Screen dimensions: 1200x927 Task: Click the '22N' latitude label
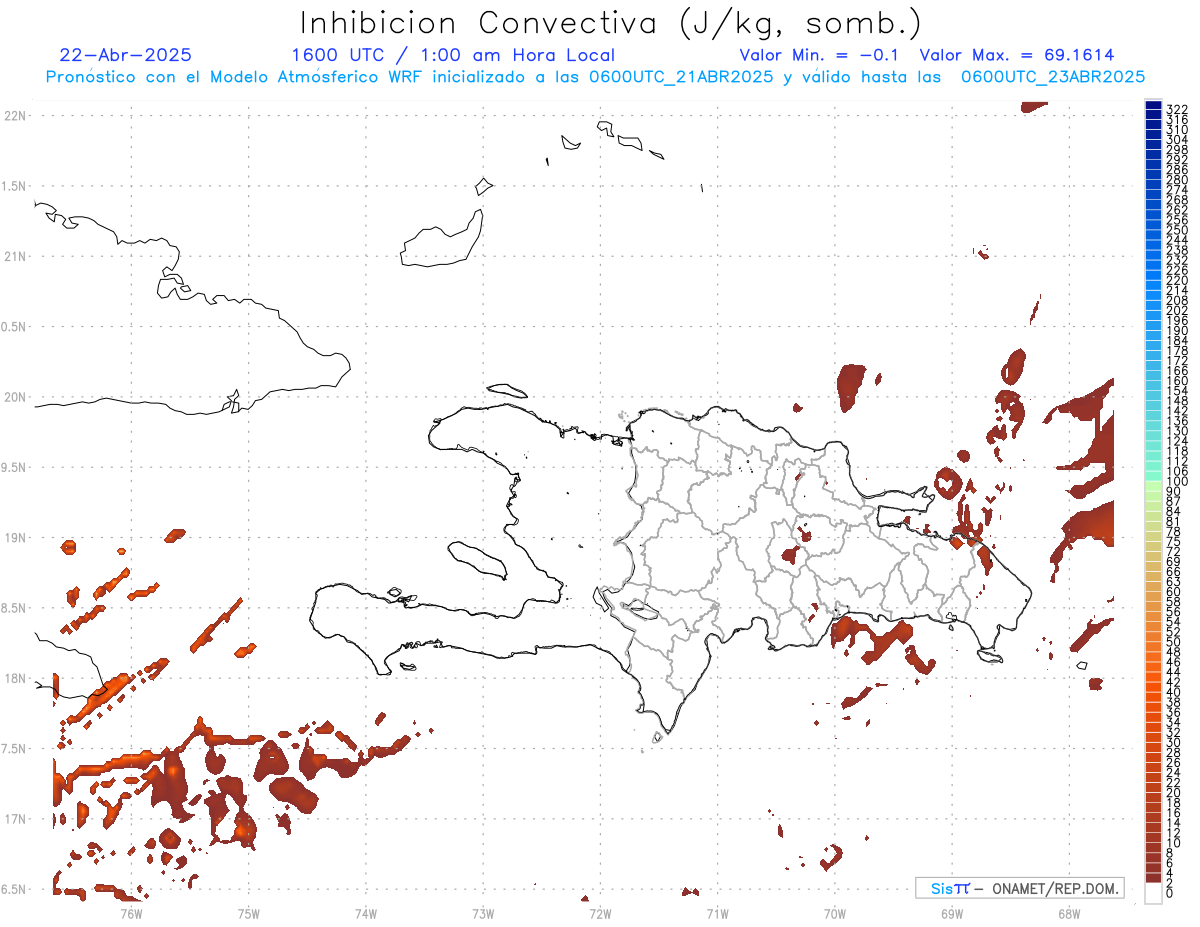[15, 116]
